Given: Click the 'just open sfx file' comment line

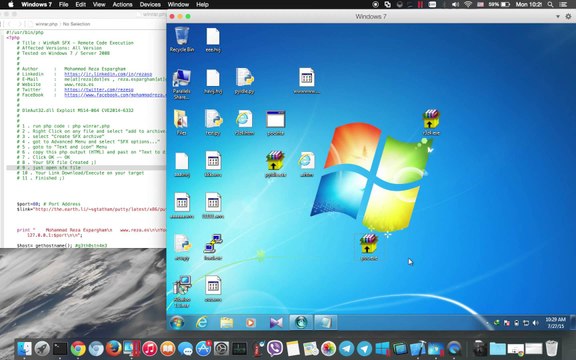Looking at the screenshot, I should click(x=86, y=168).
